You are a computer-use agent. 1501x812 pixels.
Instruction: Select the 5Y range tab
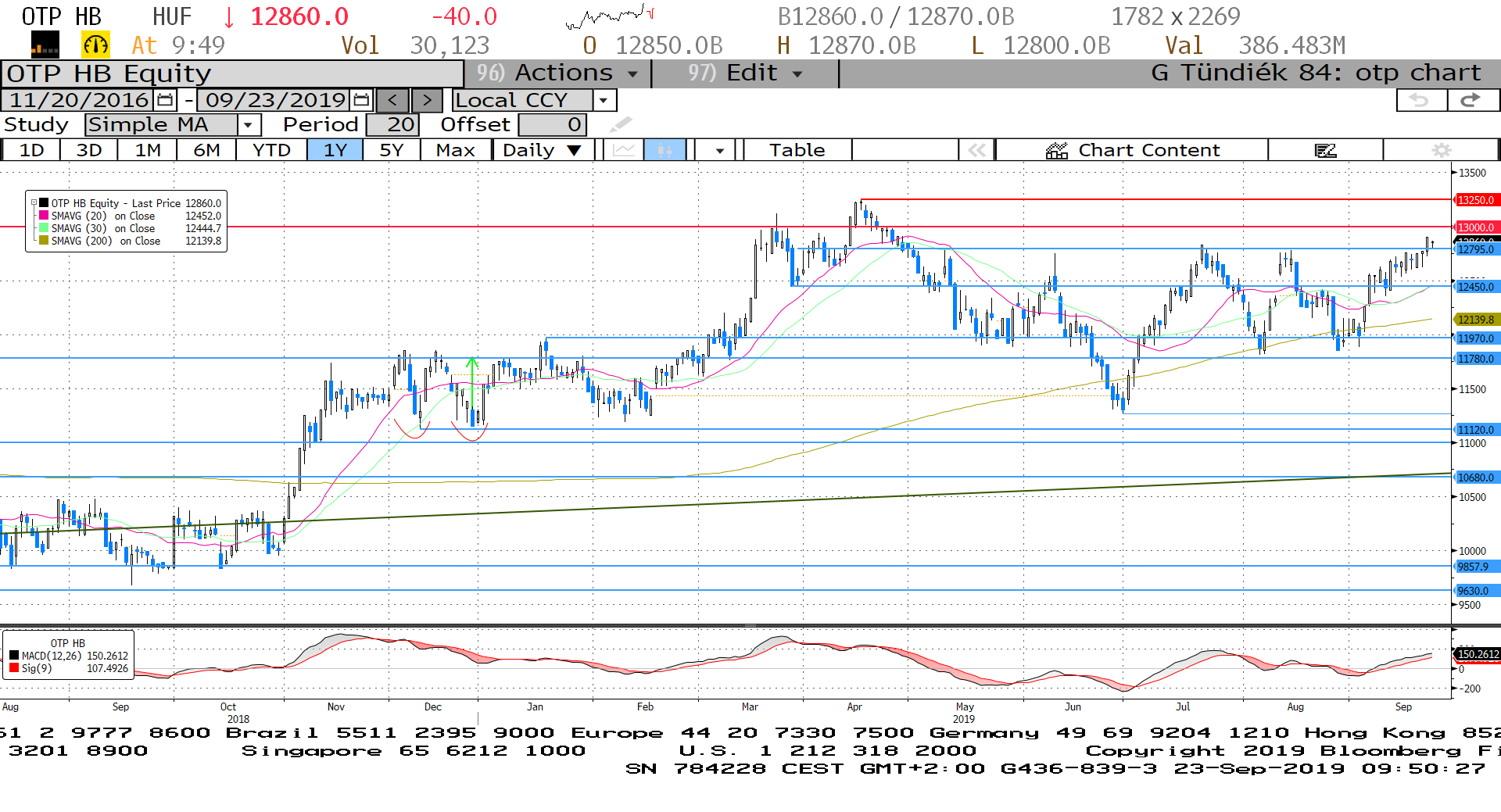[392, 150]
